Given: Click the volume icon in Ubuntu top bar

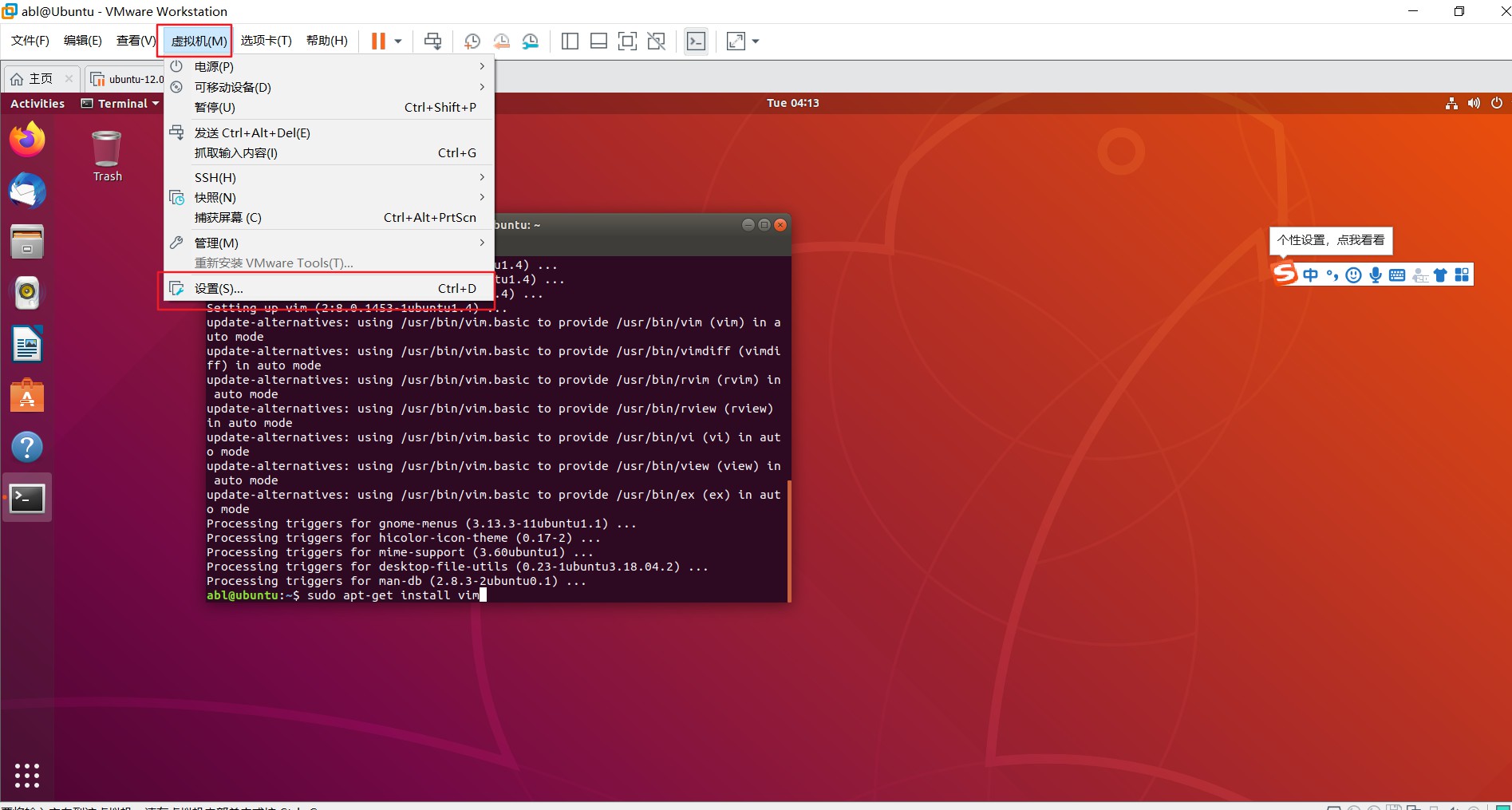Looking at the screenshot, I should [x=1474, y=103].
